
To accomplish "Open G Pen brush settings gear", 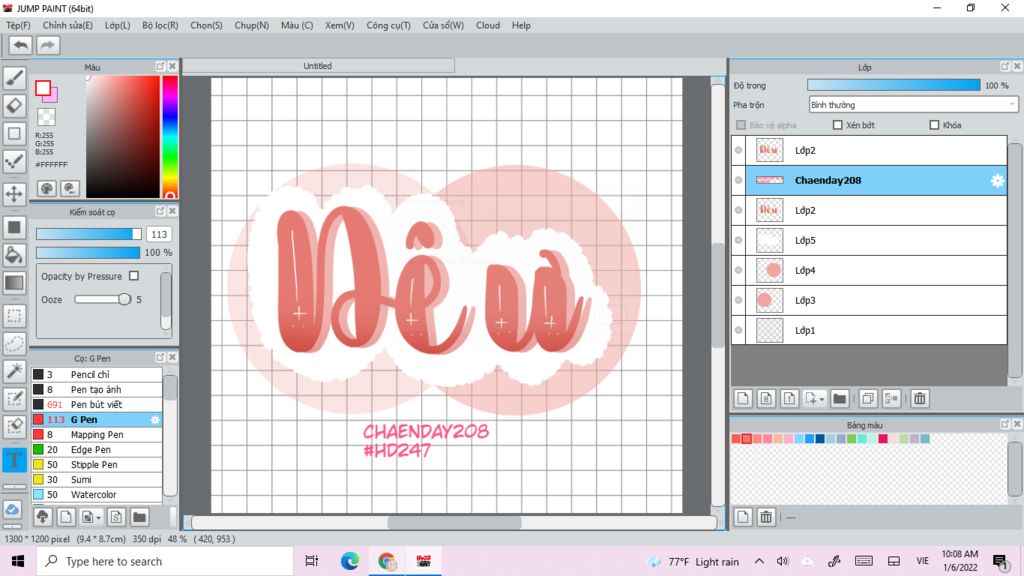I will pos(155,420).
